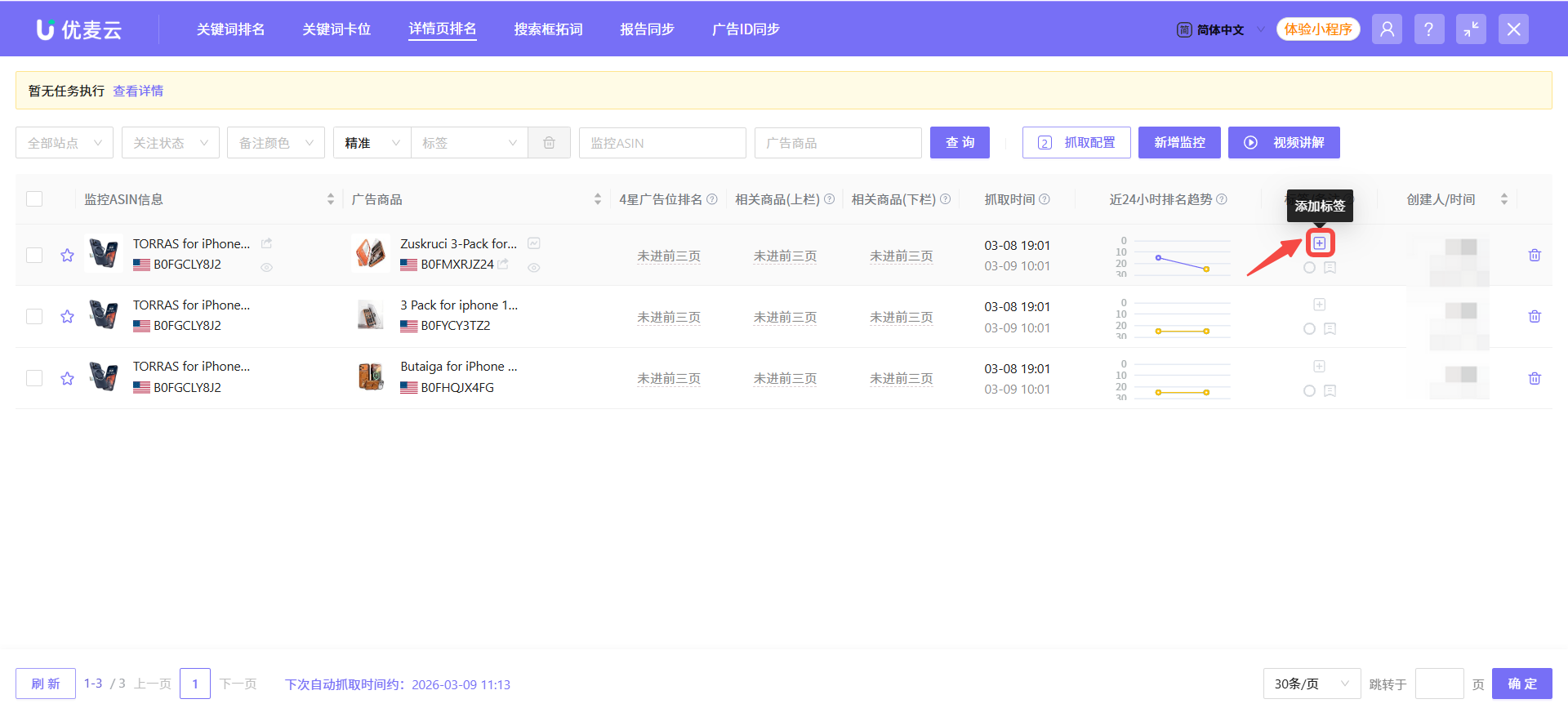Expand the 备注颜色 color filter dropdown
The width and height of the screenshot is (1568, 717).
click(x=275, y=143)
